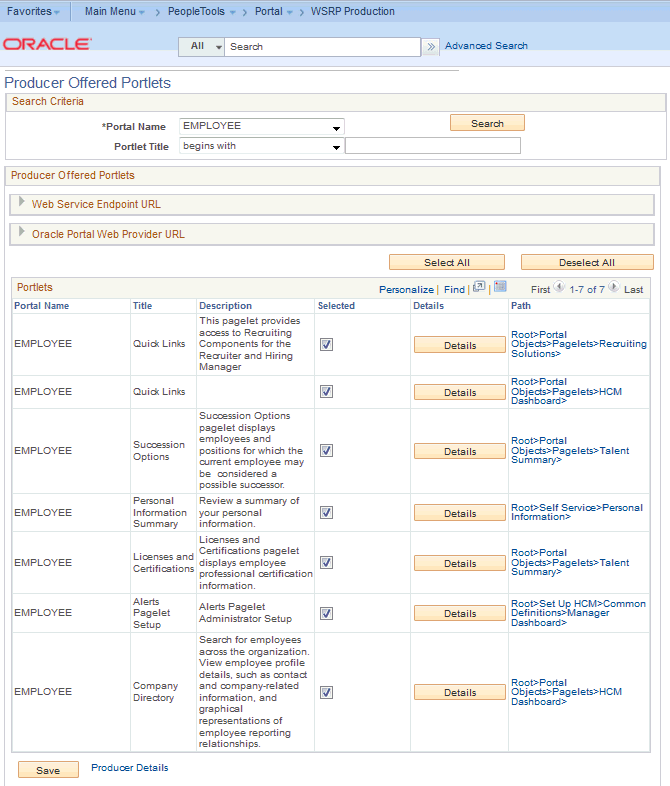The height and width of the screenshot is (786, 670).
Task: Sort by Title column header
Action: click(142, 306)
